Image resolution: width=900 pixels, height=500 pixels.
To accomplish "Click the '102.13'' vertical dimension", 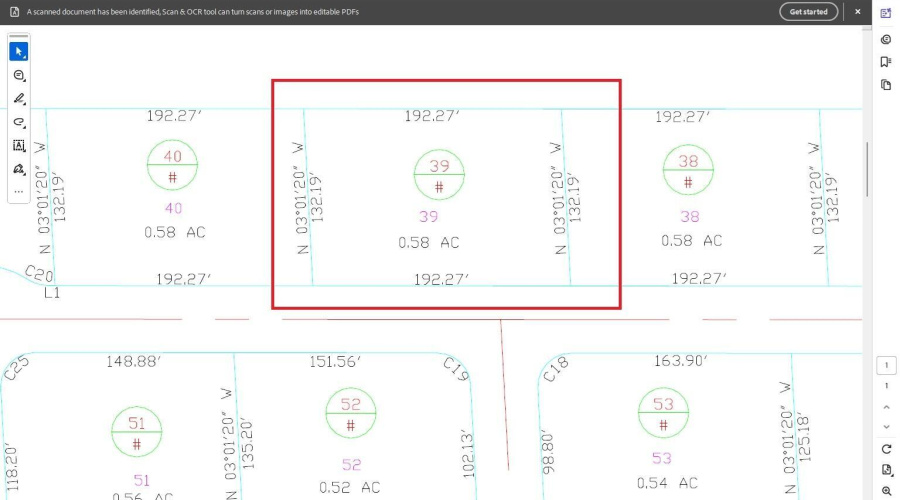I will [468, 454].
